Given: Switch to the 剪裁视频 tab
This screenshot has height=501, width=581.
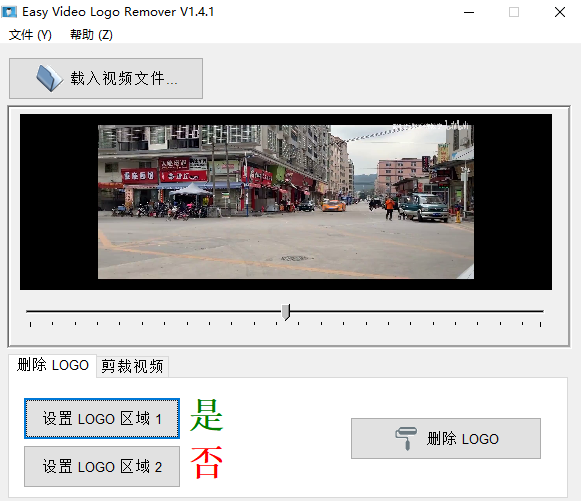Looking at the screenshot, I should pos(132,366).
